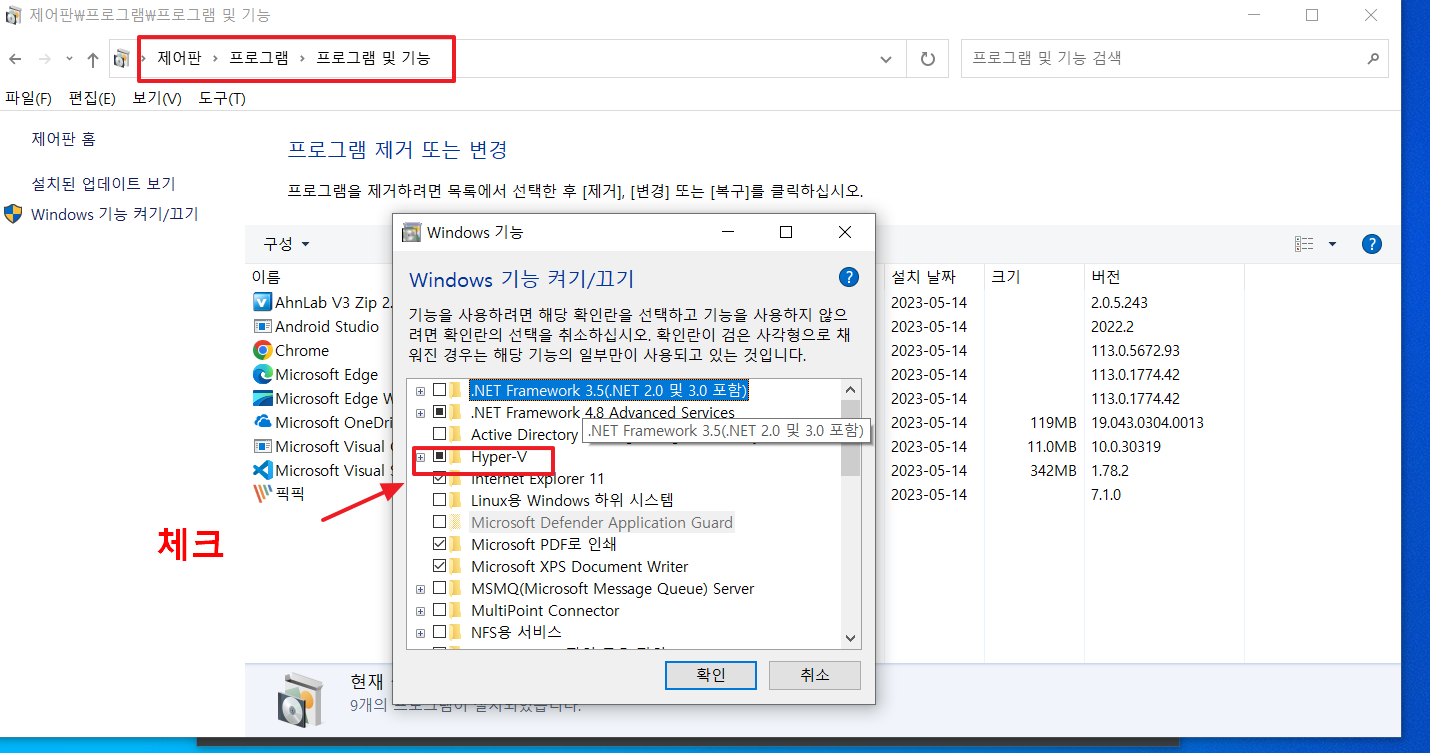Click 프로그램 breadcrumb in address bar
Image resolution: width=1430 pixels, height=753 pixels.
tap(259, 59)
